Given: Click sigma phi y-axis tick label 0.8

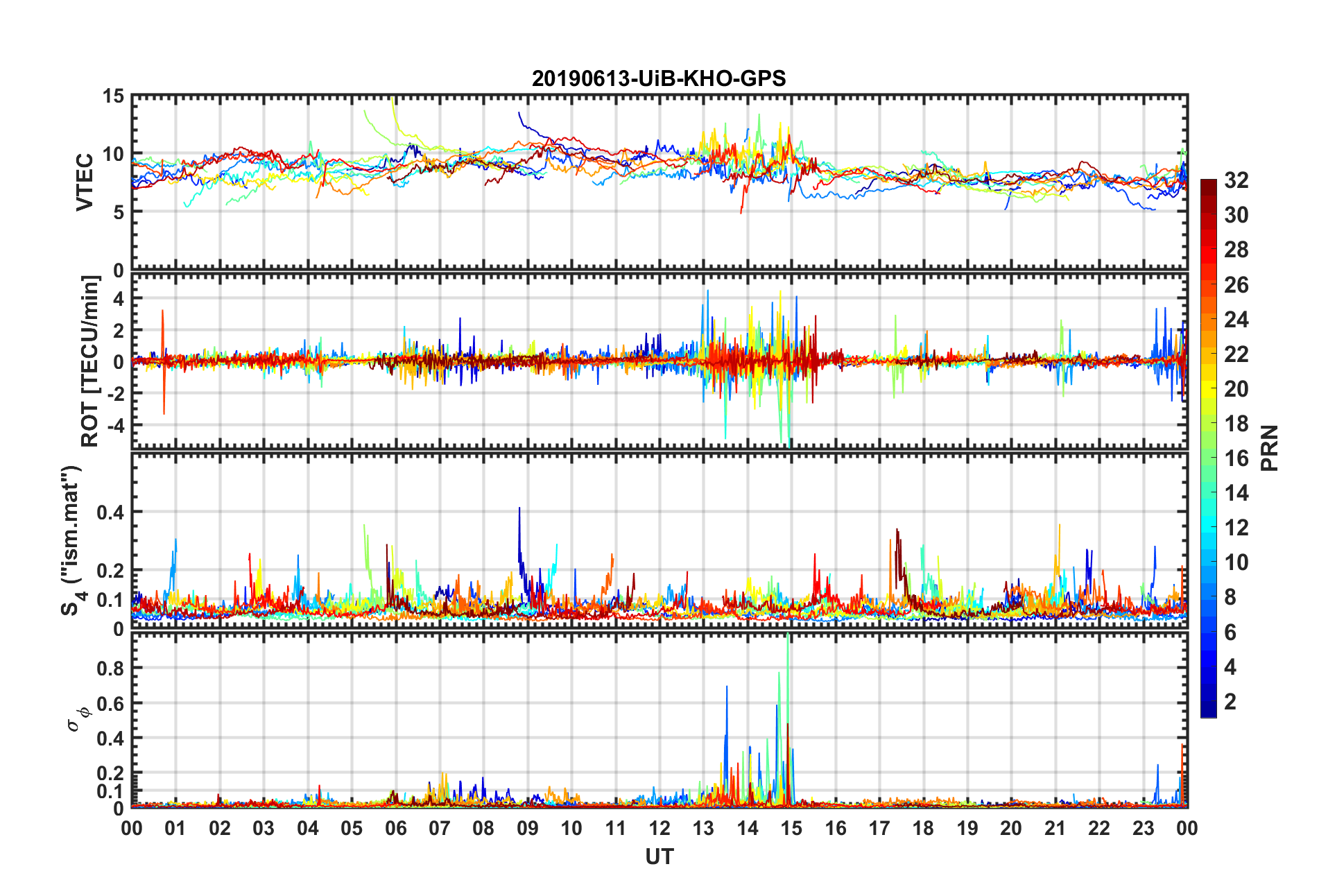Looking at the screenshot, I should 111,669.
